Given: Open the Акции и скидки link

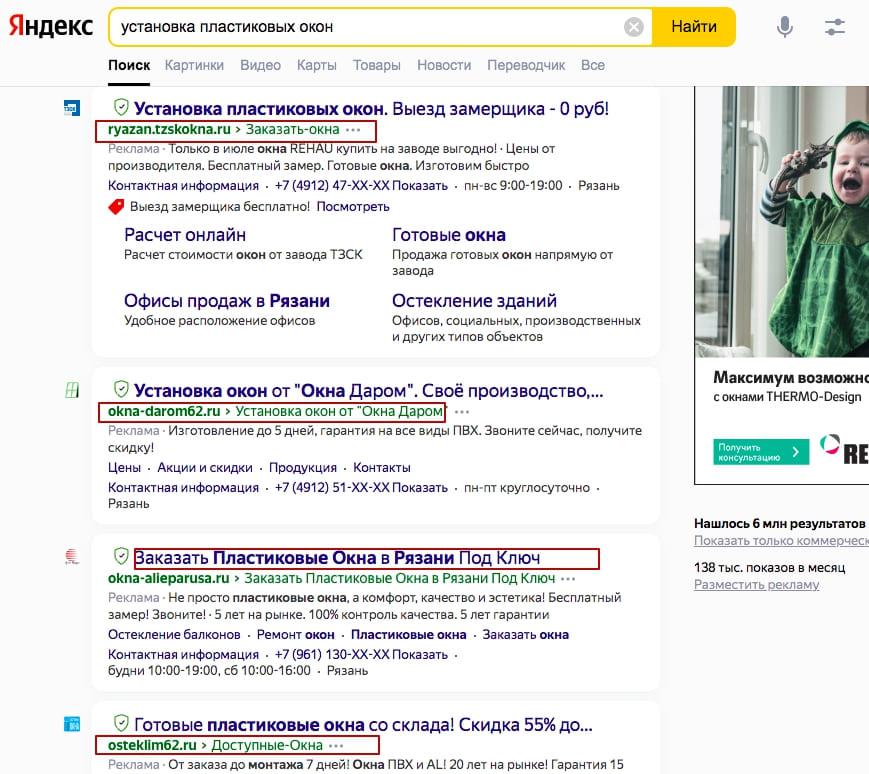Looking at the screenshot, I should 205,468.
